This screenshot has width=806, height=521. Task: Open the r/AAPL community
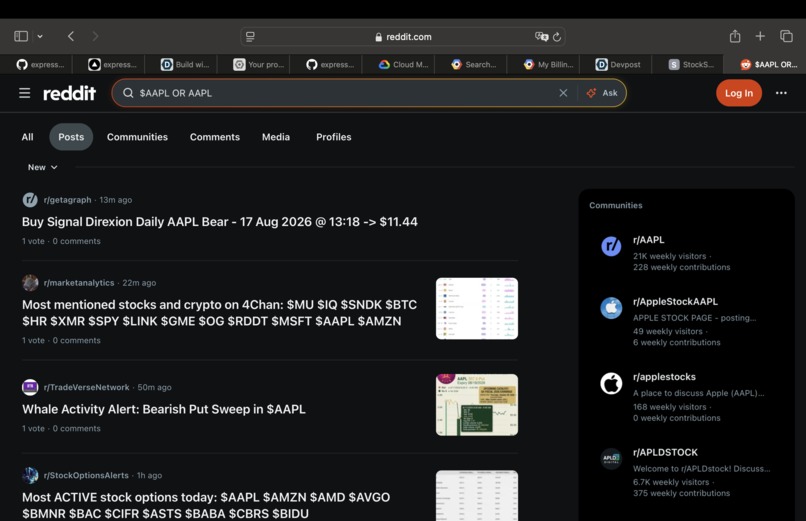(x=649, y=240)
